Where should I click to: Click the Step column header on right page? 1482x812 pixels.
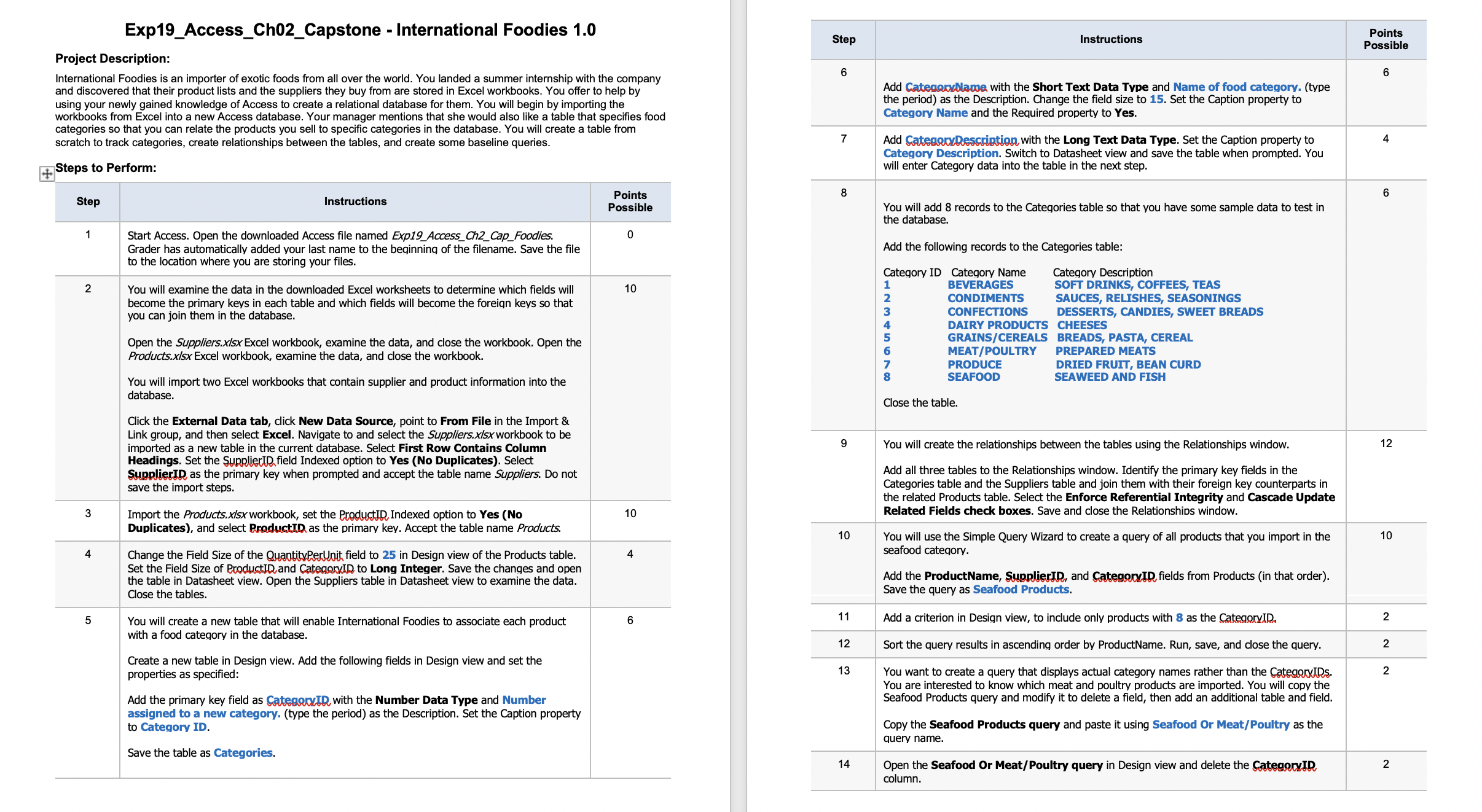(844, 39)
